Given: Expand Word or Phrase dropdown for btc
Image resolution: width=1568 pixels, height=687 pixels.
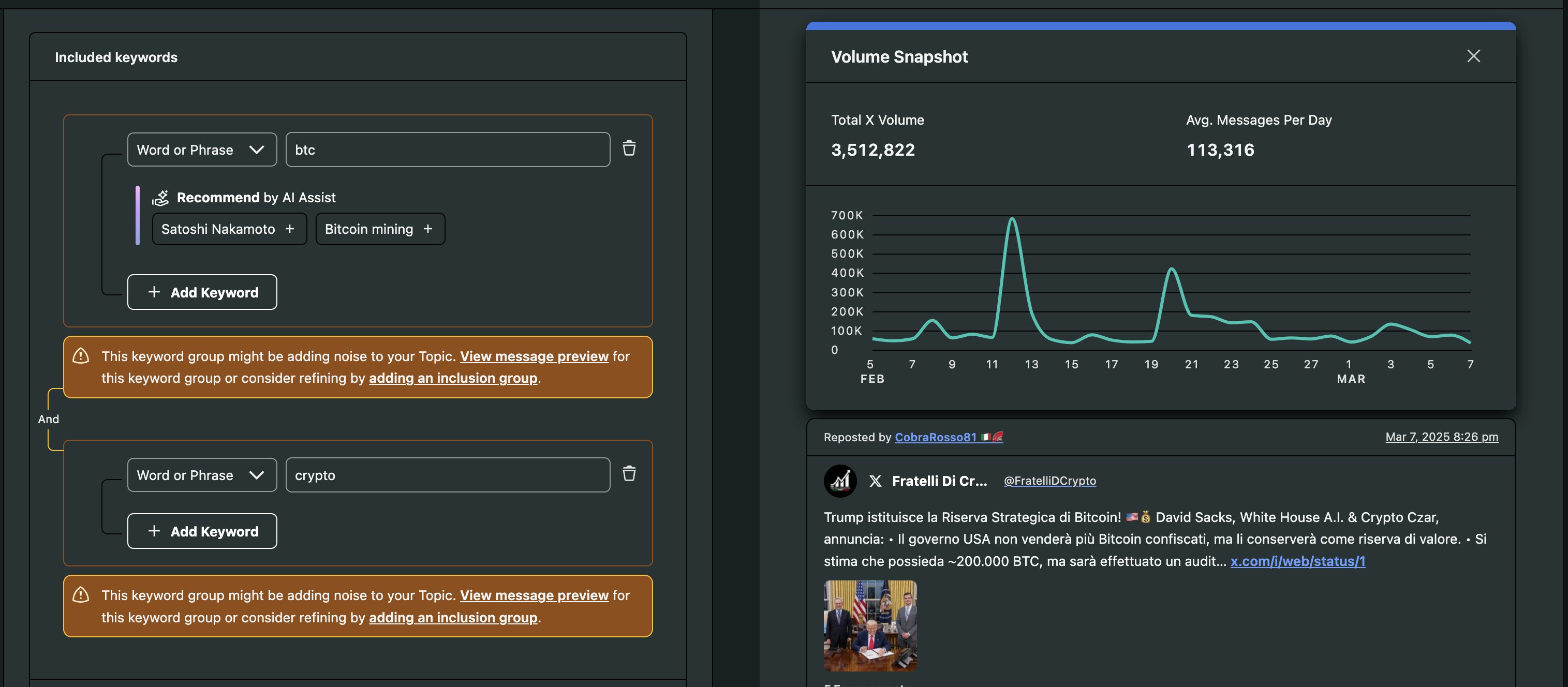Looking at the screenshot, I should [x=201, y=150].
